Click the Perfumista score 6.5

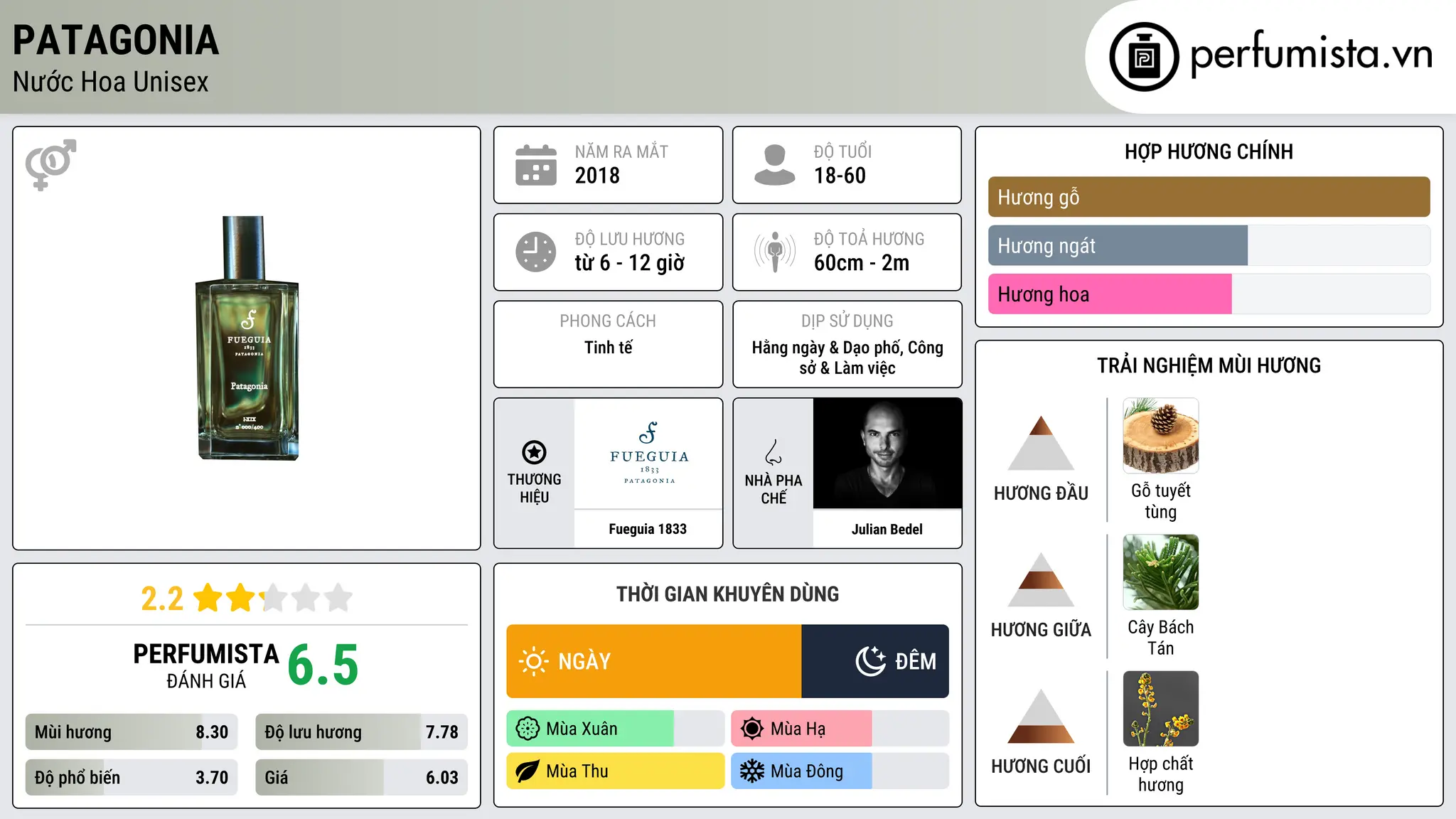tap(323, 665)
